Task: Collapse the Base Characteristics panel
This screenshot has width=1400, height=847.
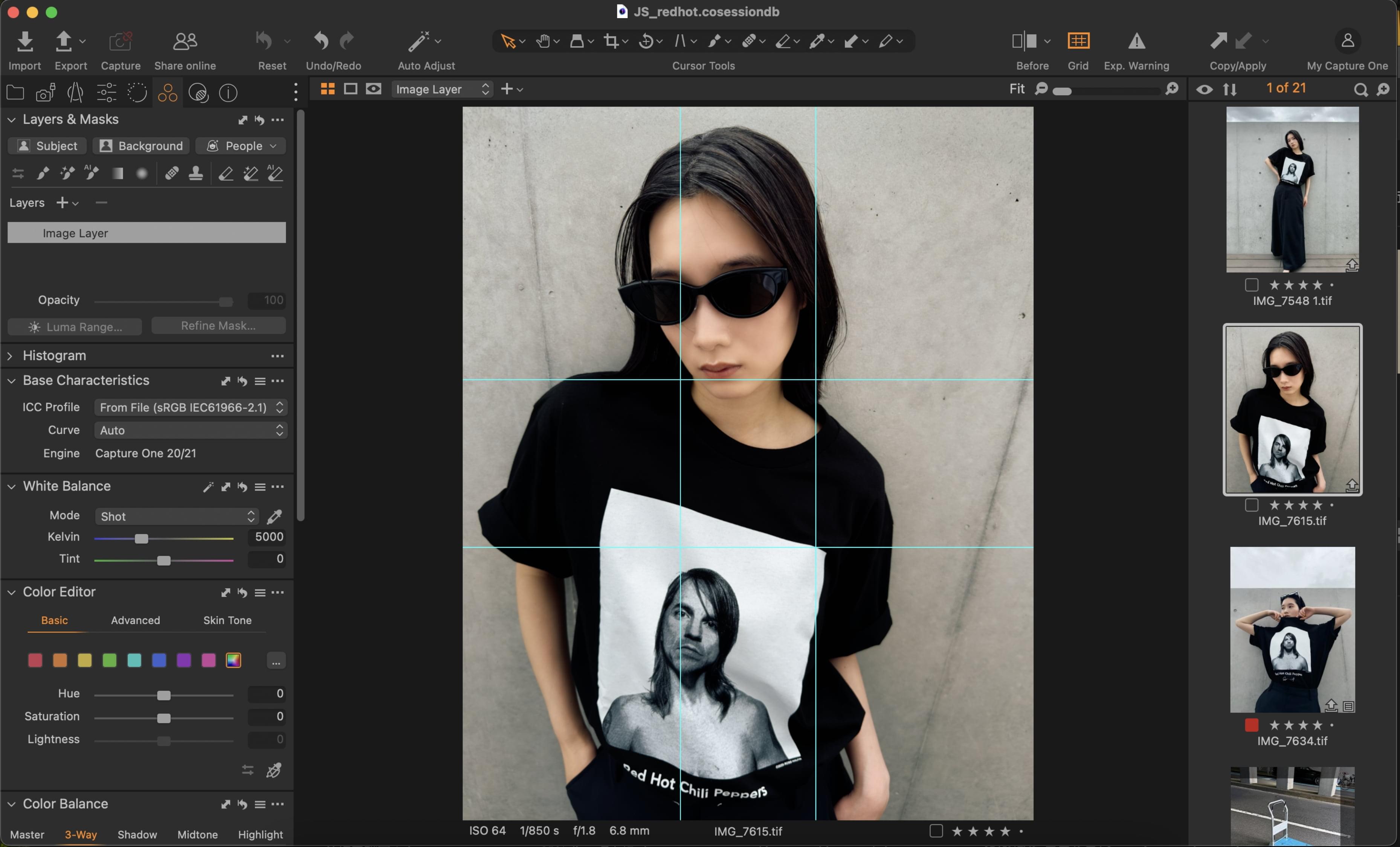Action: pos(11,381)
